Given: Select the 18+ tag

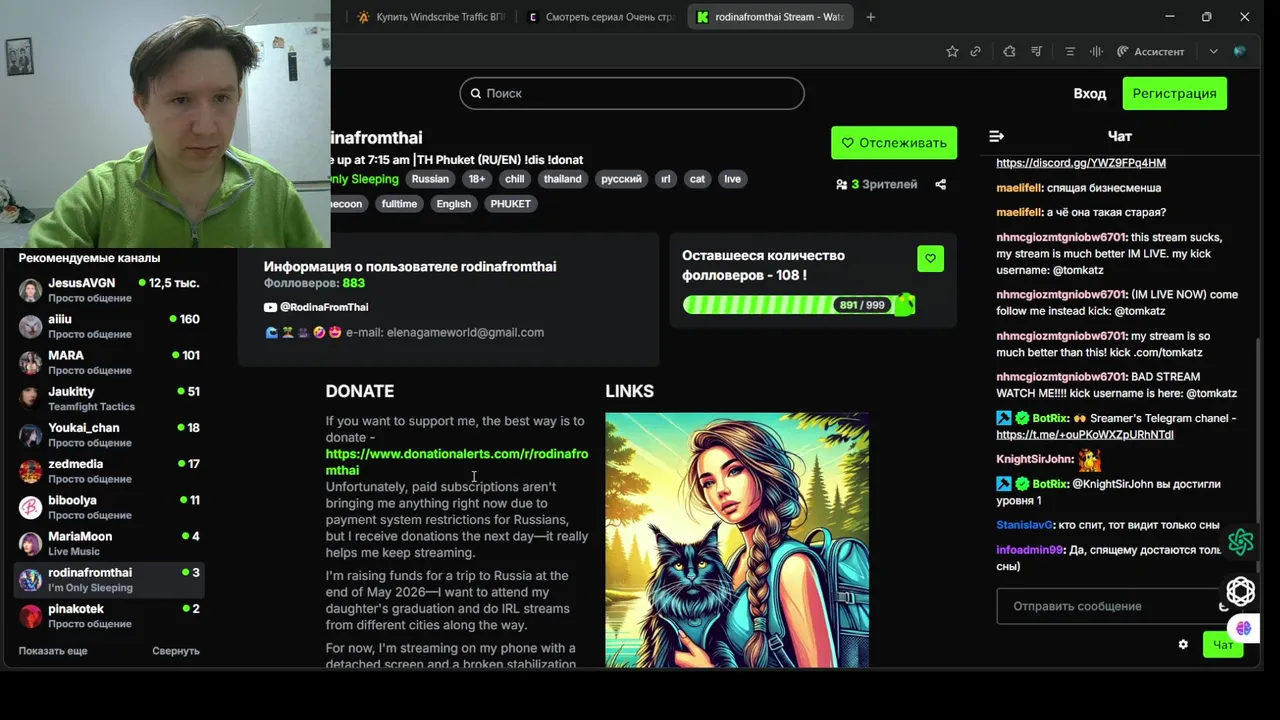Looking at the screenshot, I should pyautogui.click(x=477, y=179).
